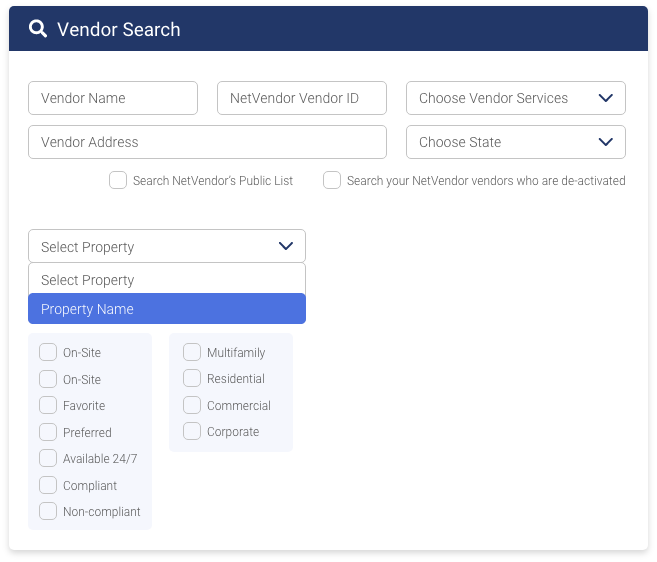Check the Non-compliant checkbox
This screenshot has width=657, height=562.
(48, 512)
